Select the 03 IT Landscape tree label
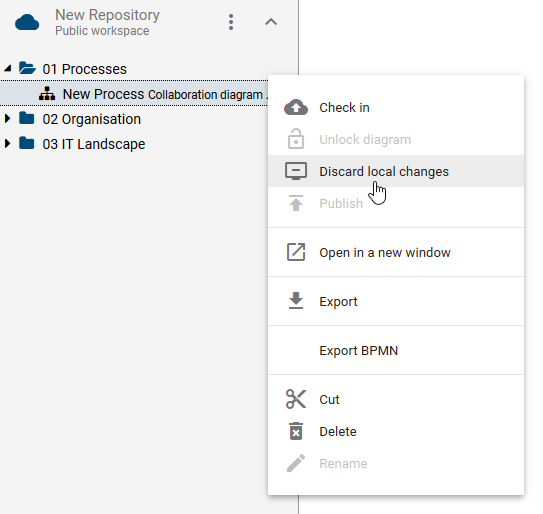The width and height of the screenshot is (543, 514). [x=94, y=144]
